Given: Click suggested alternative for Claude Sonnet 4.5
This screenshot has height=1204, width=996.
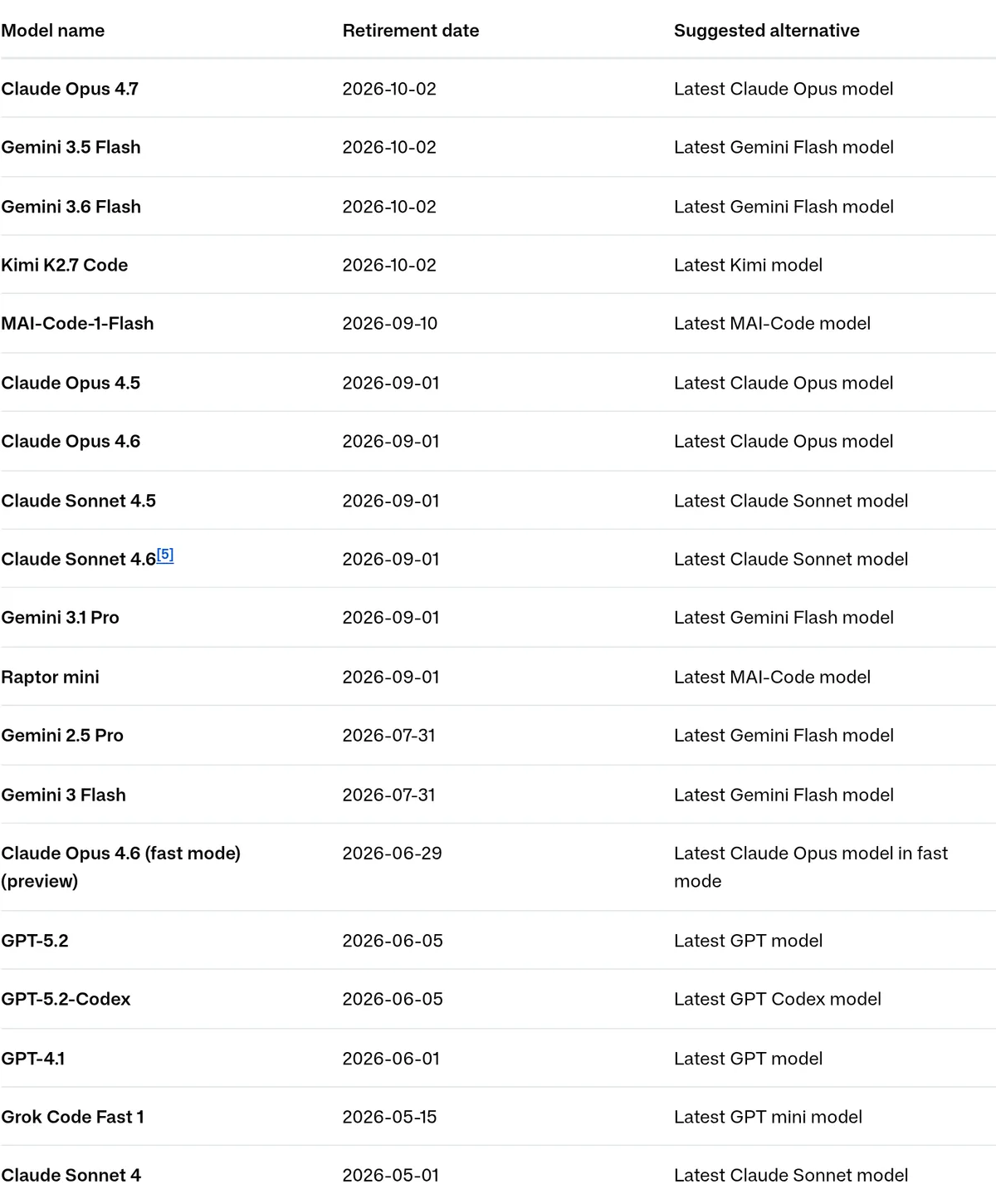Looking at the screenshot, I should click(x=791, y=501).
